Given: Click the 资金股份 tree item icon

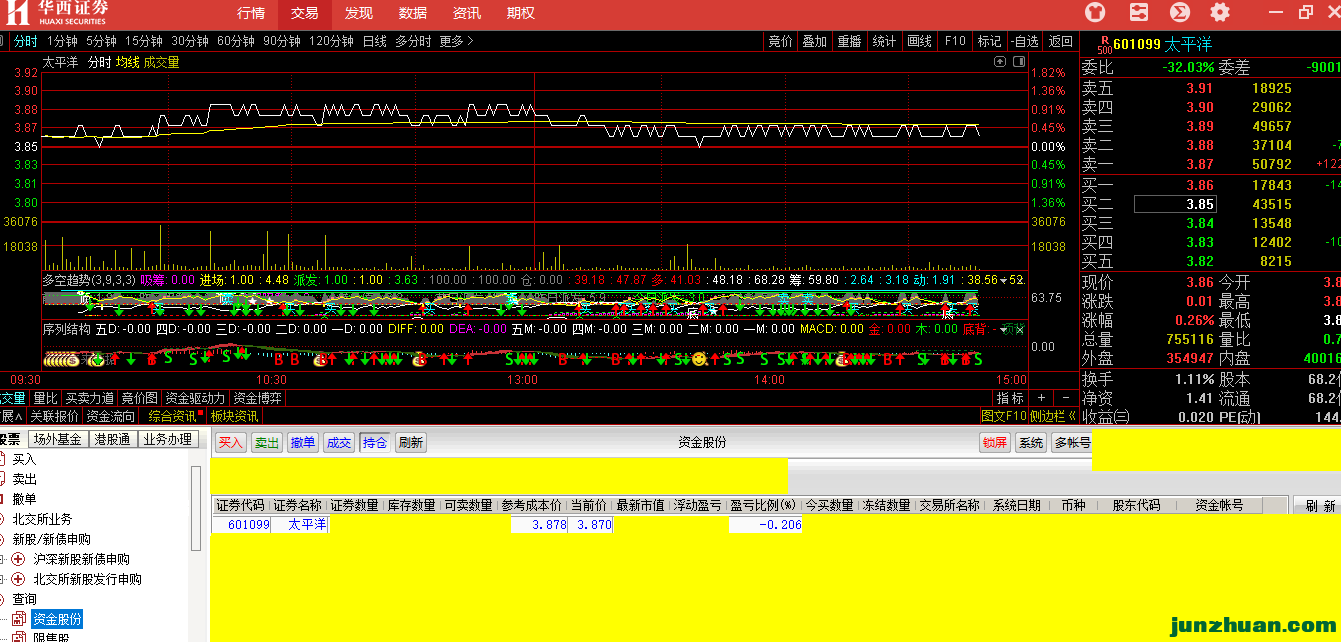Looking at the screenshot, I should tap(20, 619).
